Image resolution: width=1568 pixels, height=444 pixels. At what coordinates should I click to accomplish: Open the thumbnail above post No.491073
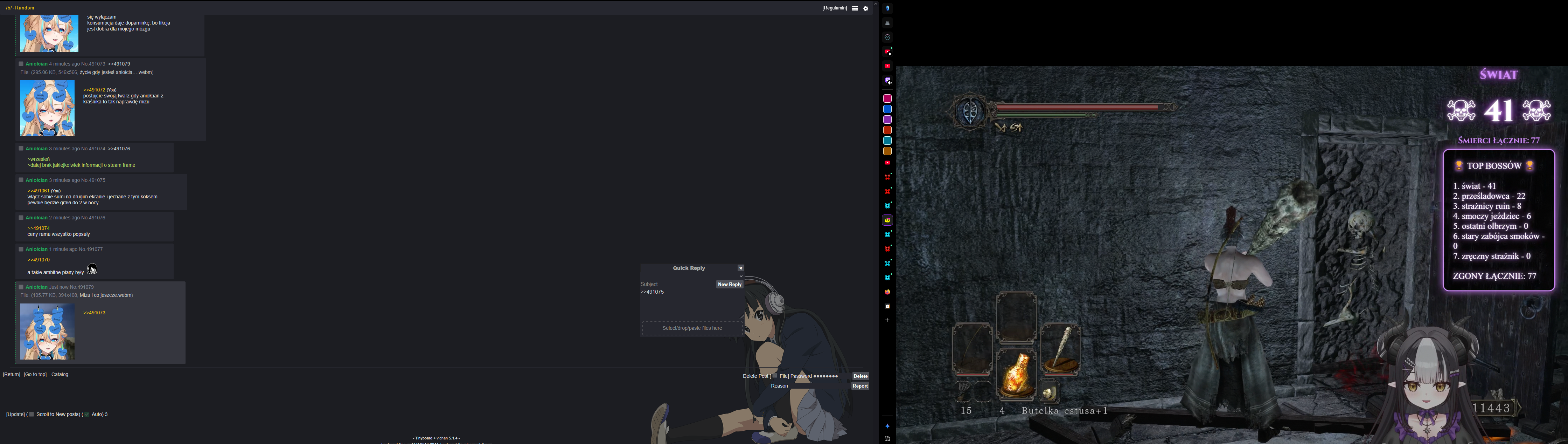pyautogui.click(x=49, y=34)
